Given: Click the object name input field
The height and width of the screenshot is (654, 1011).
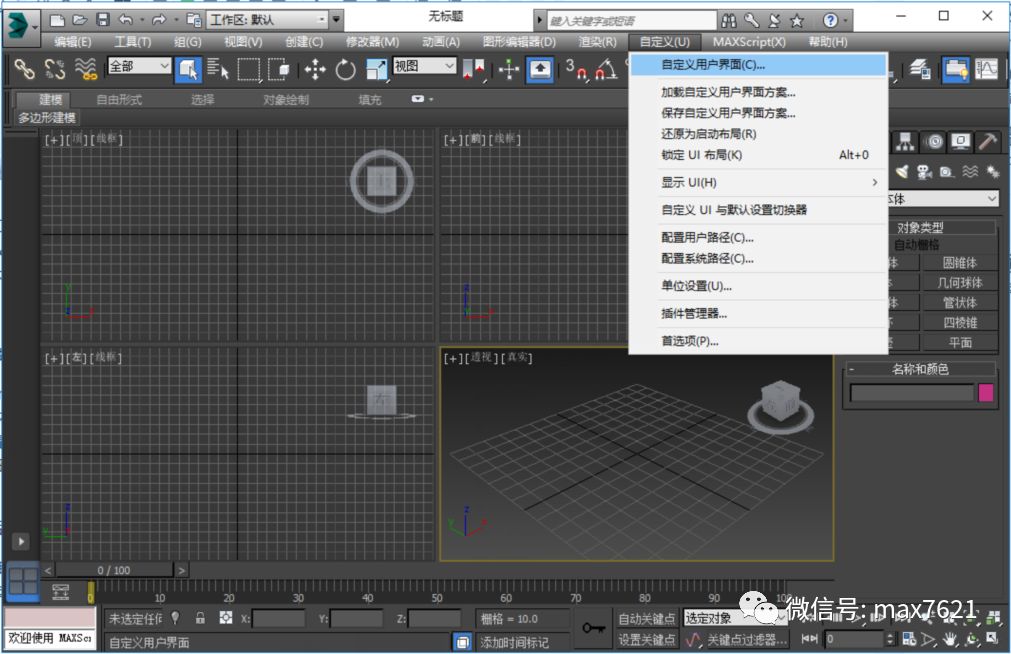Looking at the screenshot, I should (x=911, y=393).
